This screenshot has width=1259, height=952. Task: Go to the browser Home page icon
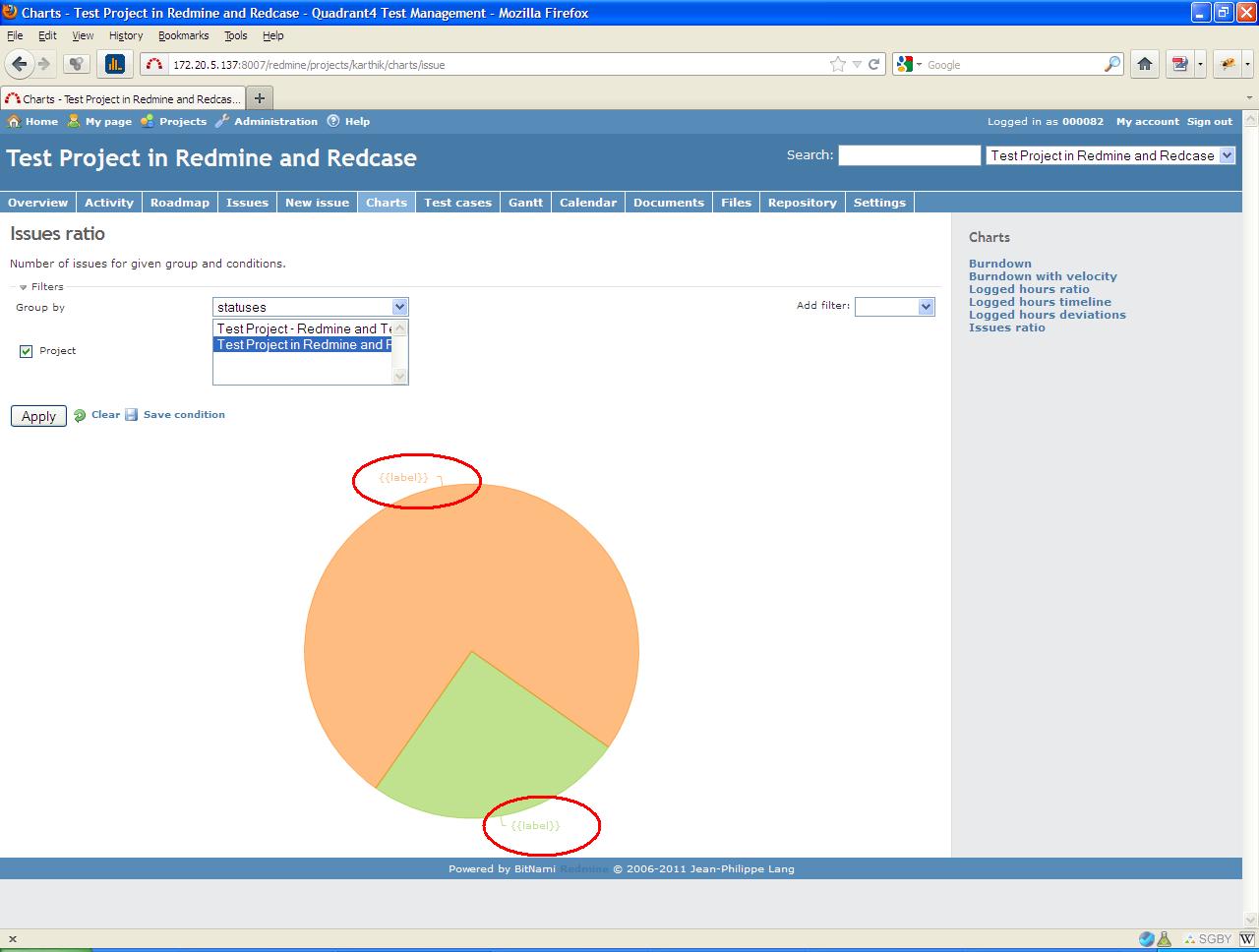[1145, 64]
